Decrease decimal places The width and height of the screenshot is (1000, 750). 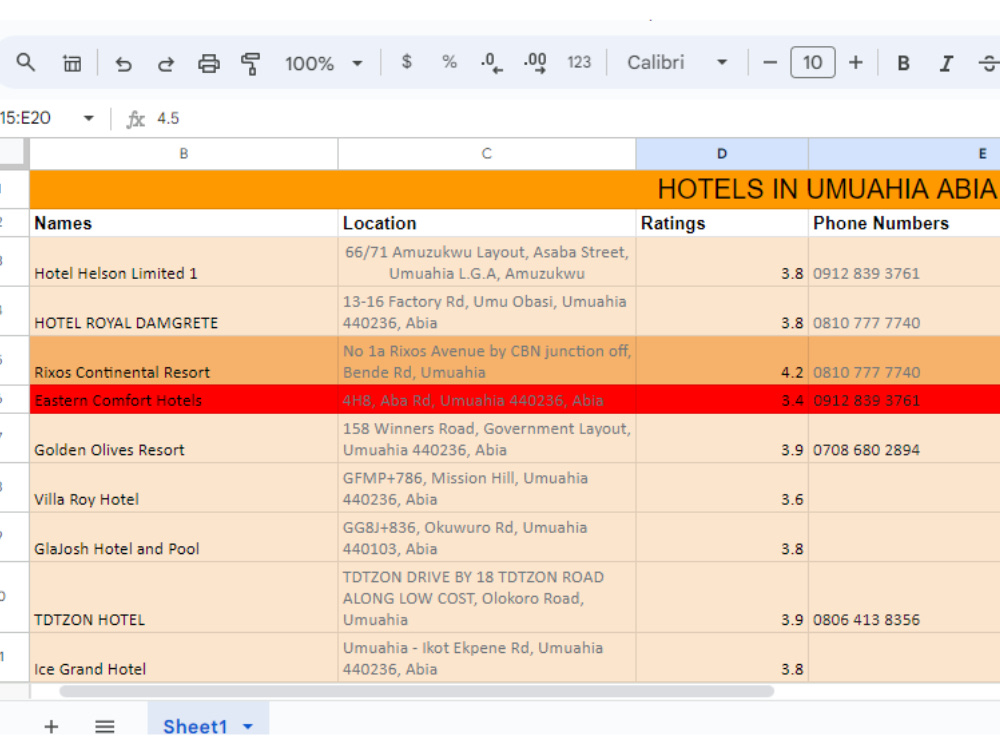491,62
